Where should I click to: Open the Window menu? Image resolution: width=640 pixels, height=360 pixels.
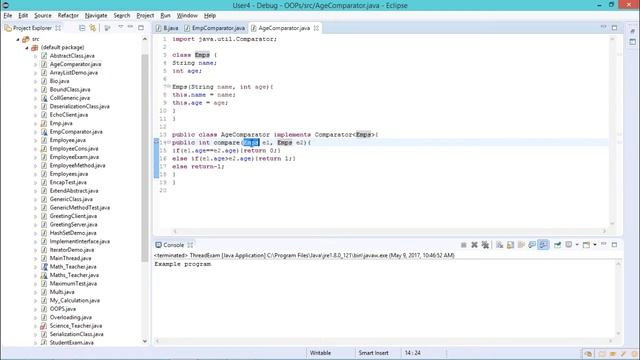187,16
